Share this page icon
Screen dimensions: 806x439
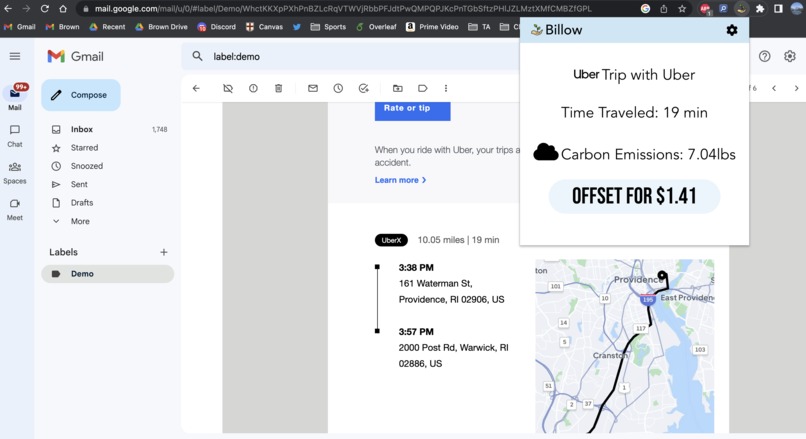pyautogui.click(x=664, y=9)
